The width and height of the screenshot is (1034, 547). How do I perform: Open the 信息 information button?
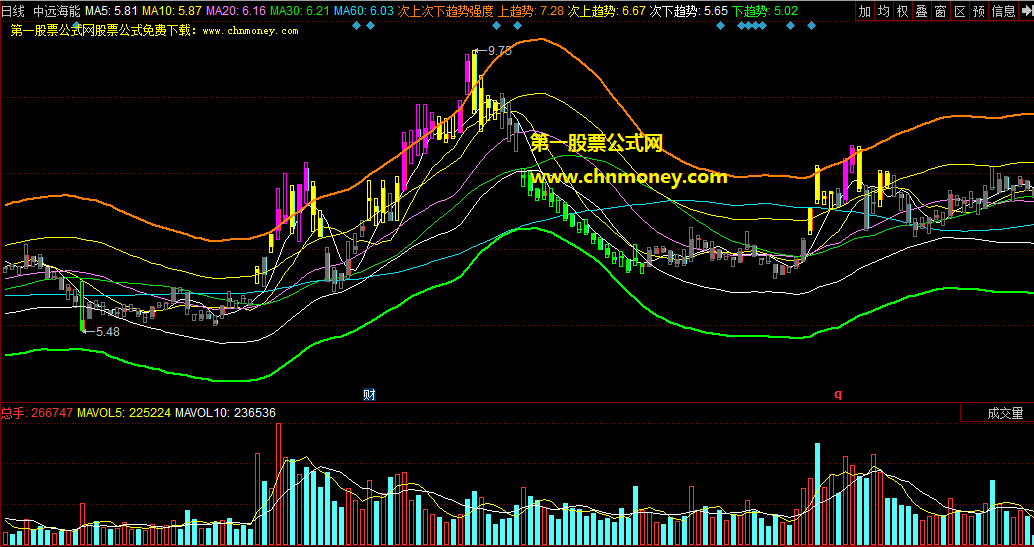[1004, 11]
